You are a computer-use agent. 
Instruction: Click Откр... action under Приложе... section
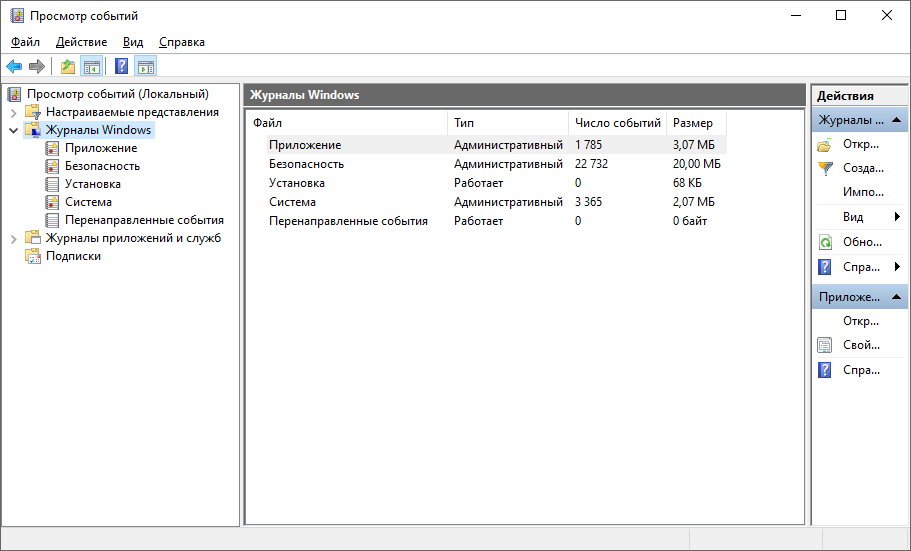pyautogui.click(x=861, y=321)
